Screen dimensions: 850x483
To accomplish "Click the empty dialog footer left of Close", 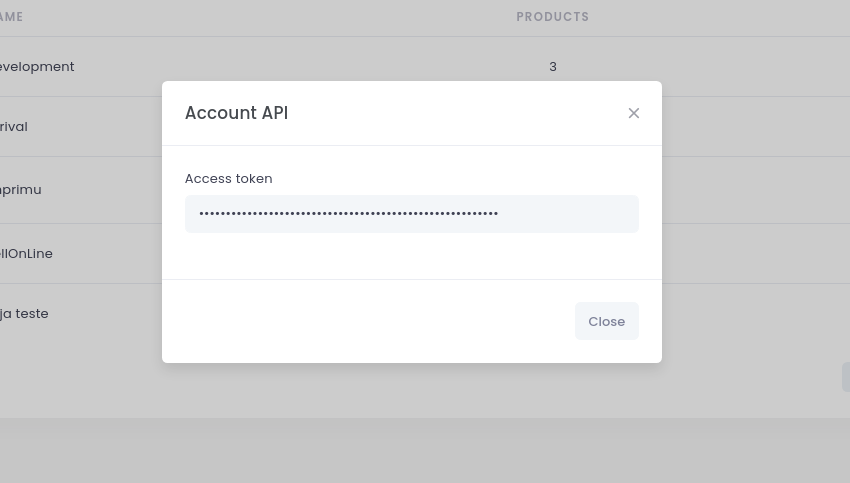I will pyautogui.click(x=370, y=321).
